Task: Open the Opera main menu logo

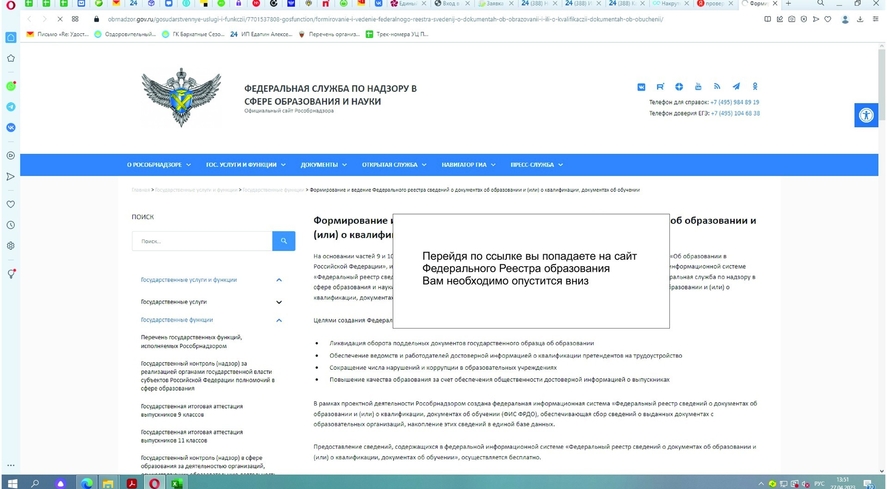Action: pos(11,5)
